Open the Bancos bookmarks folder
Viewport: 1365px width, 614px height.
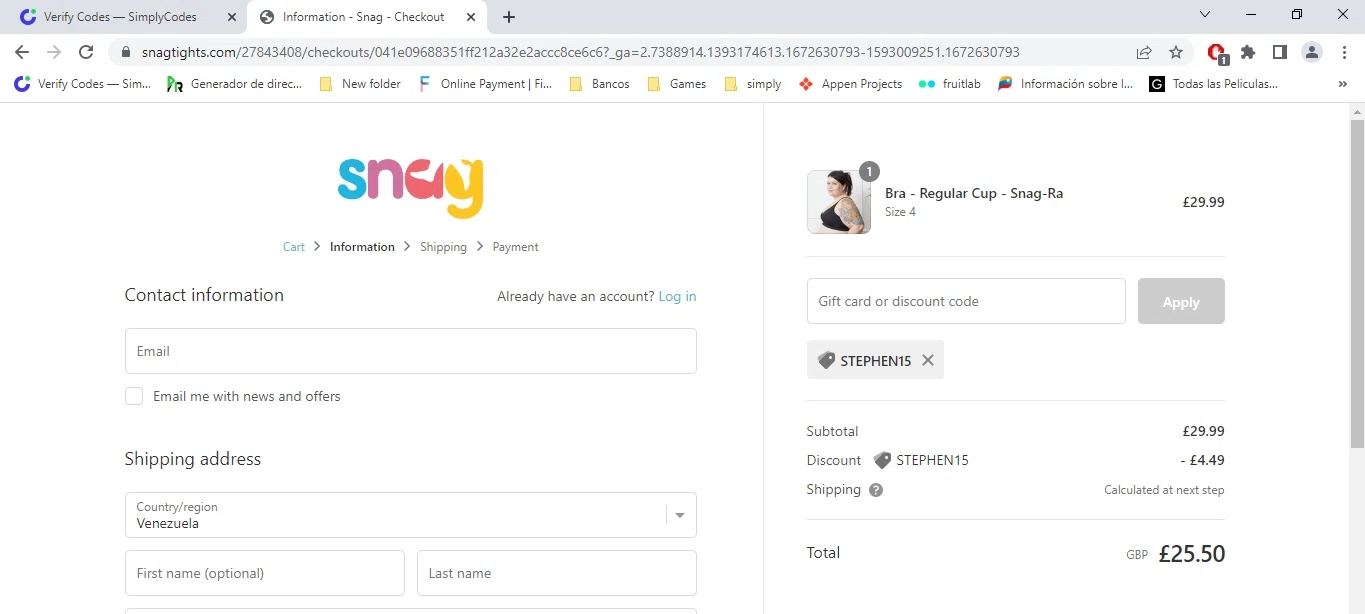(x=600, y=84)
